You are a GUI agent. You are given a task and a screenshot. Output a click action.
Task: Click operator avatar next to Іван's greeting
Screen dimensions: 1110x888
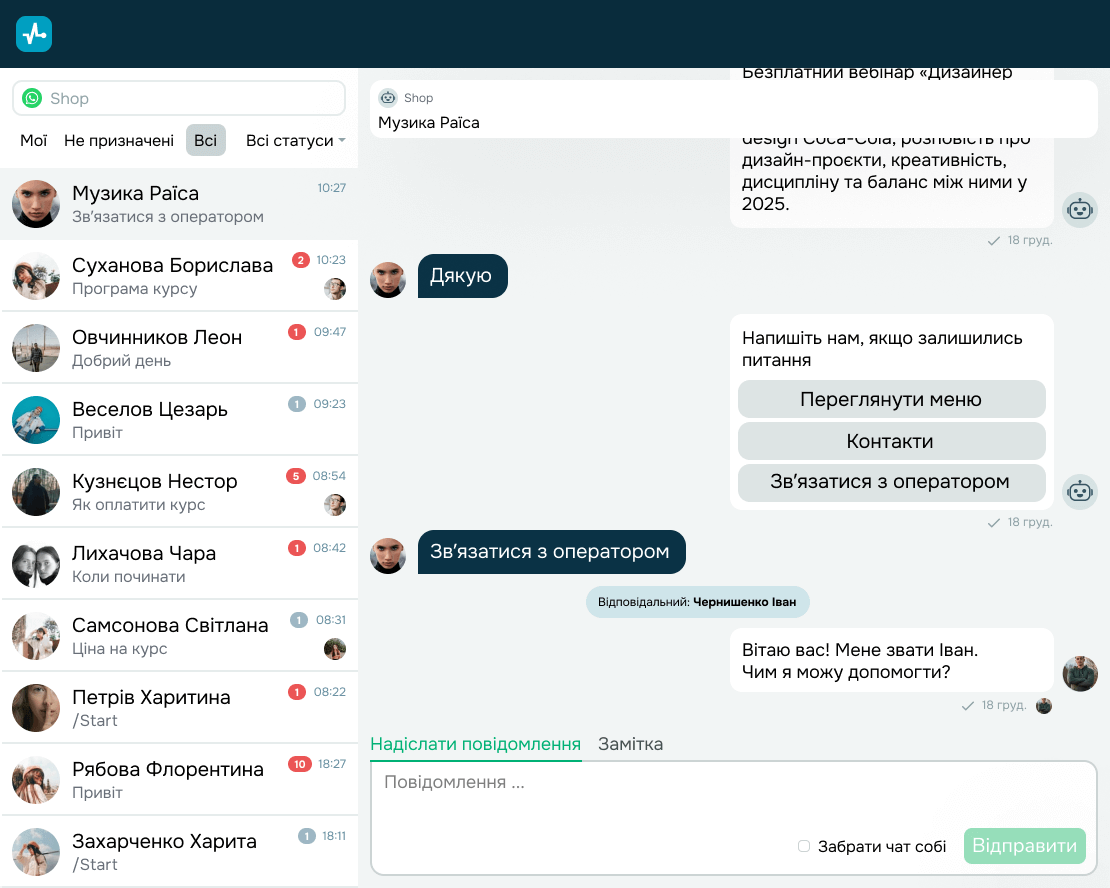click(x=1080, y=673)
